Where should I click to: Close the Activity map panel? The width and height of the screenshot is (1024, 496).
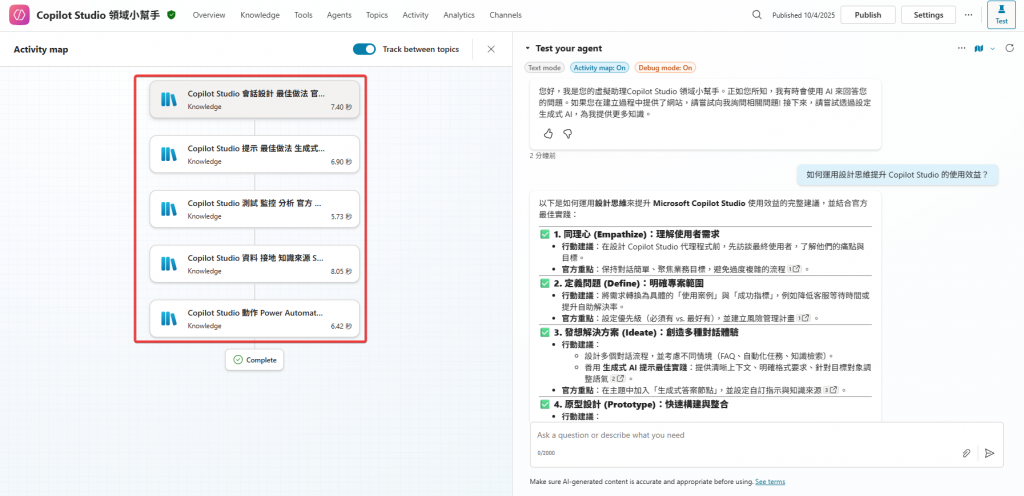491,49
